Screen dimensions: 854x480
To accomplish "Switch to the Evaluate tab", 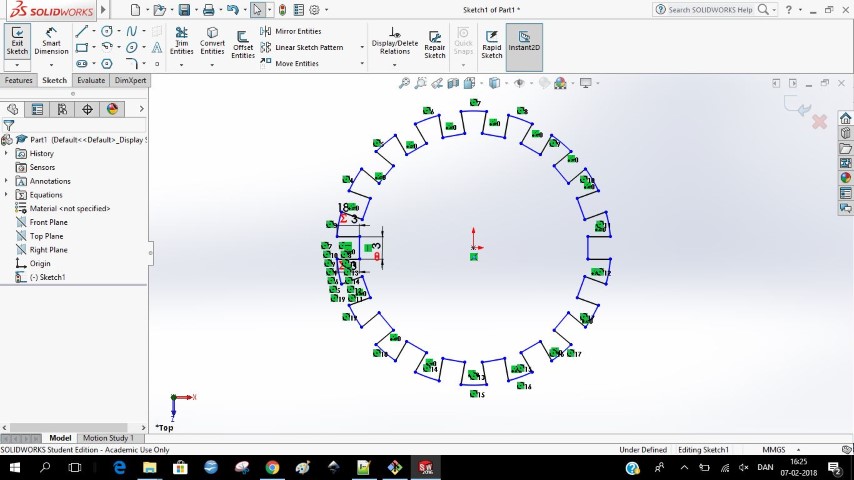I will tap(91, 80).
